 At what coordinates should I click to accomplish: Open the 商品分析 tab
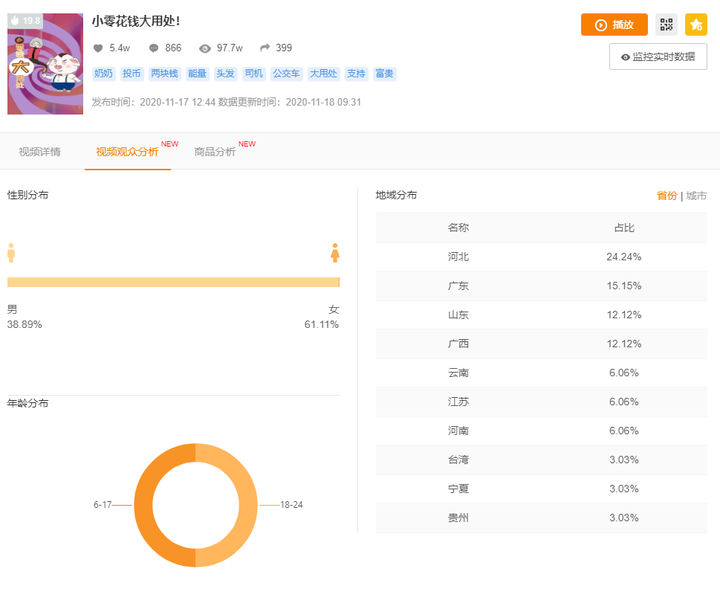[215, 152]
